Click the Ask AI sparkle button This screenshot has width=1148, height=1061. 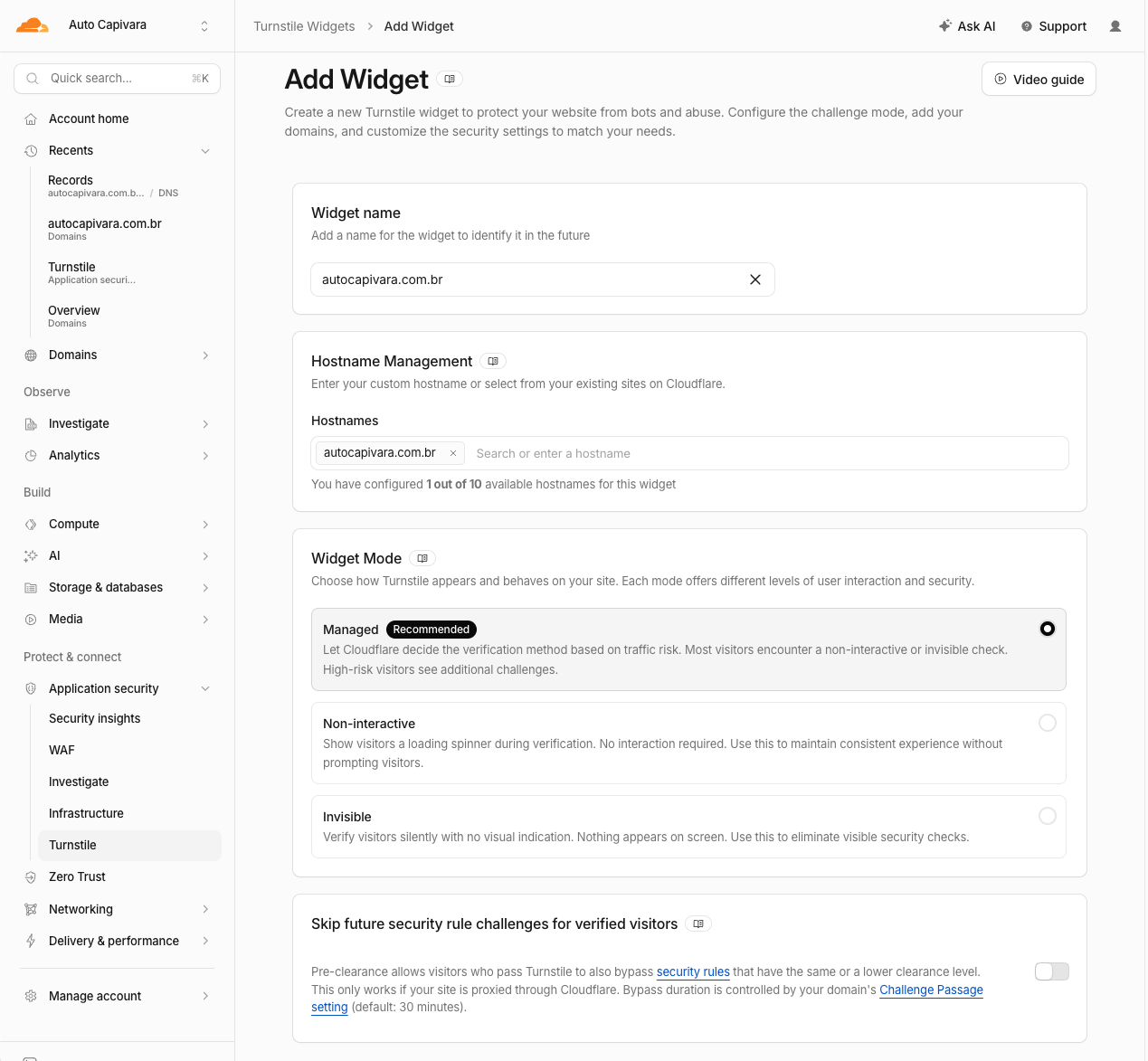967,26
